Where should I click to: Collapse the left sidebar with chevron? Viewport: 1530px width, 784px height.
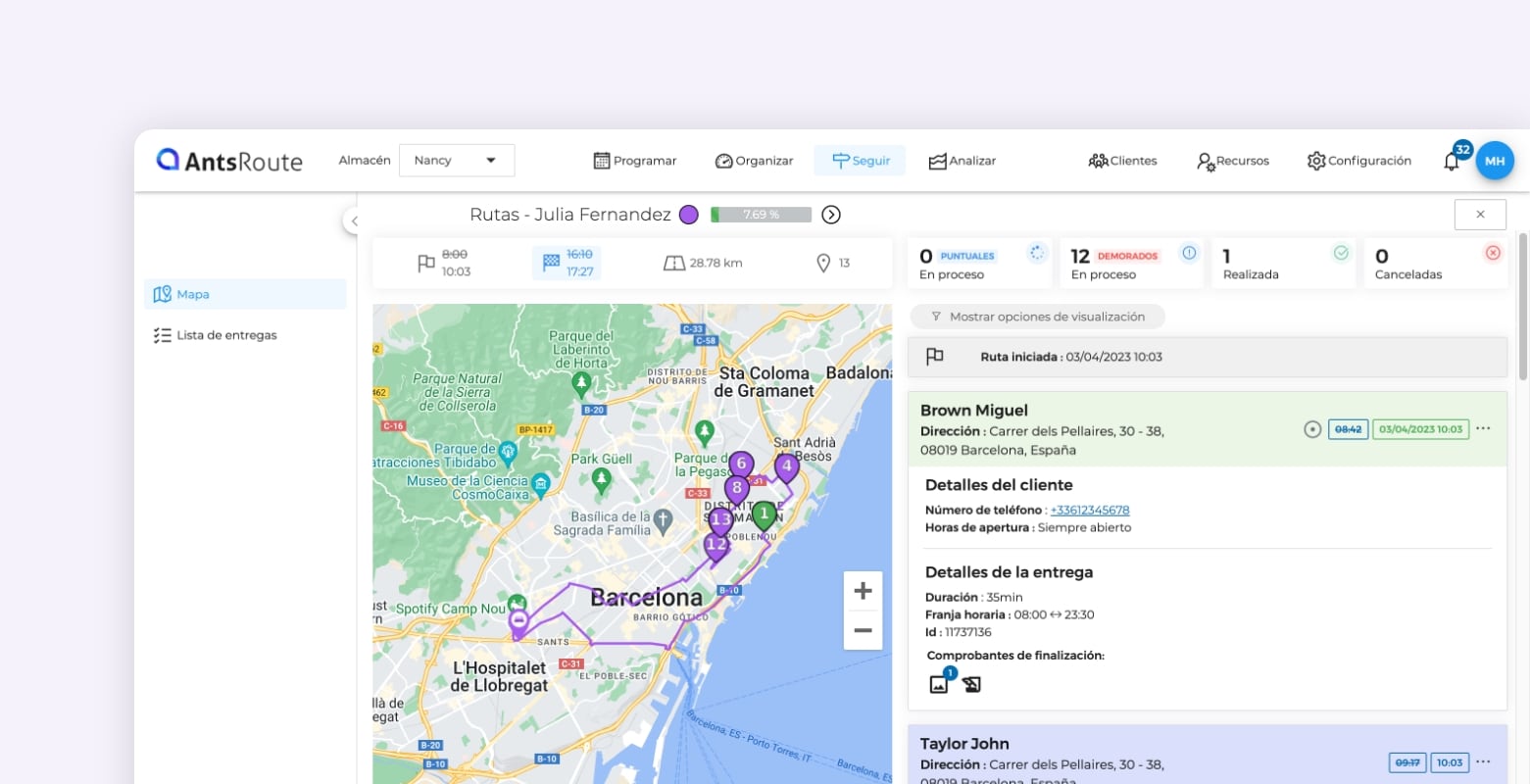point(351,220)
